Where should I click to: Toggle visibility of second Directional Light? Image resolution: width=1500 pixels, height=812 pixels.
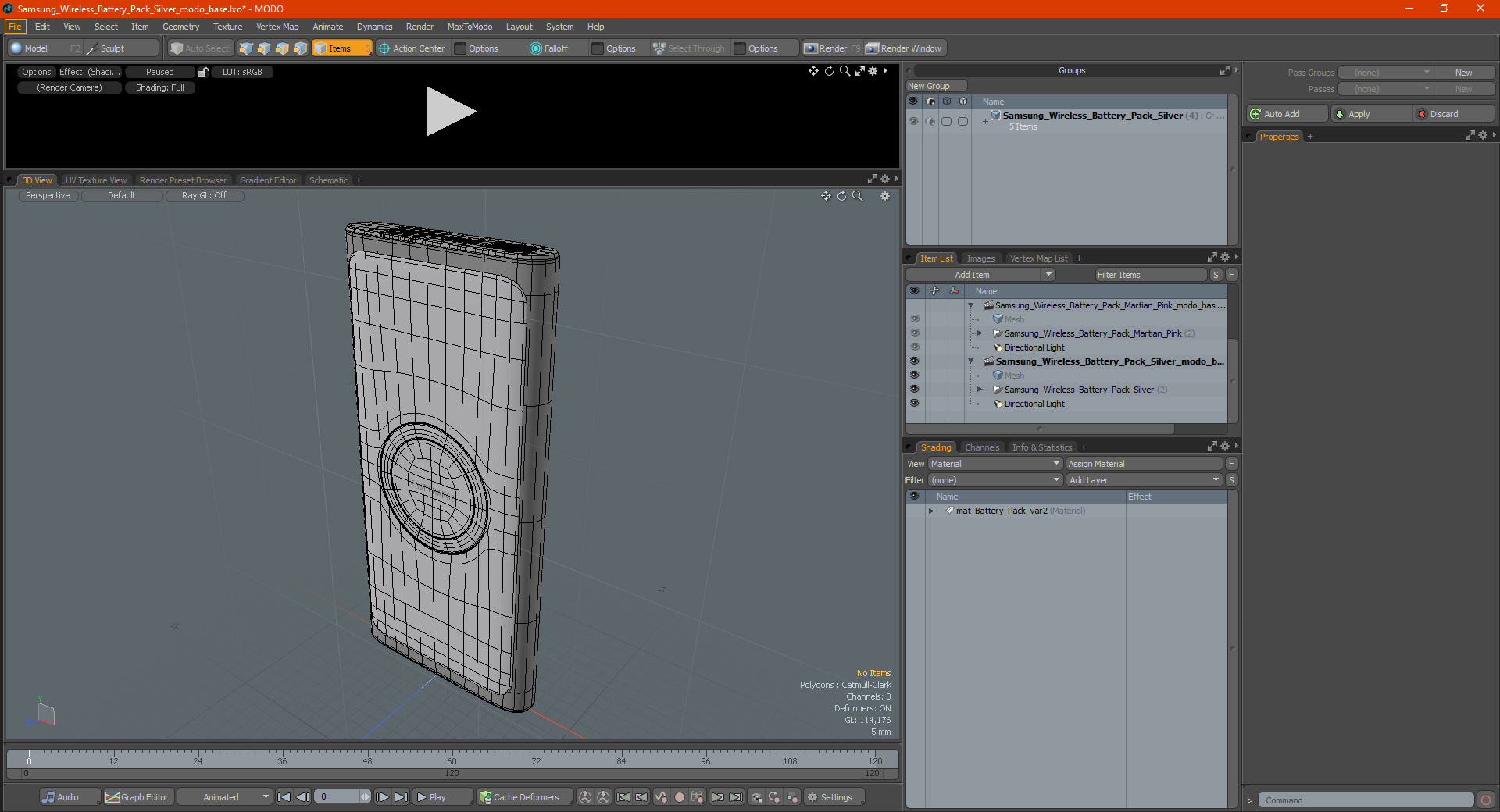[914, 404]
